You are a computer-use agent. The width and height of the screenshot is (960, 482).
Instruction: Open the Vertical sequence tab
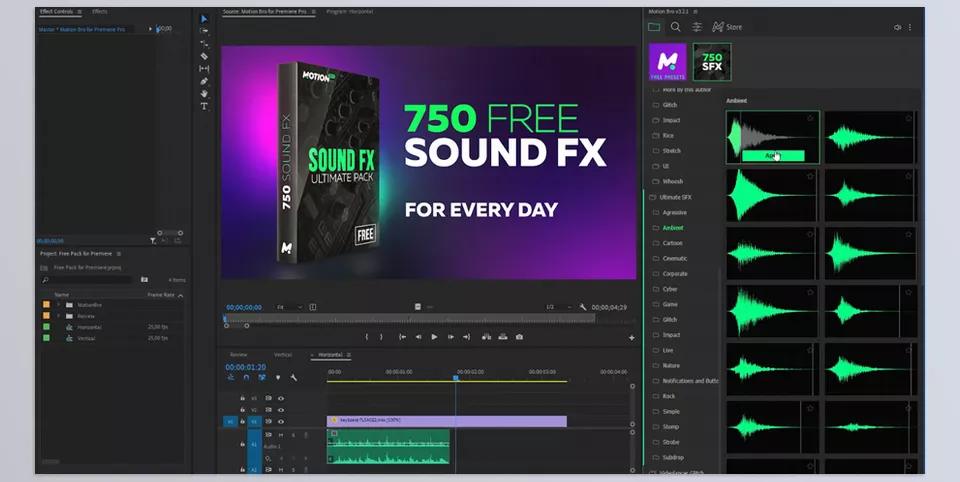click(x=283, y=355)
